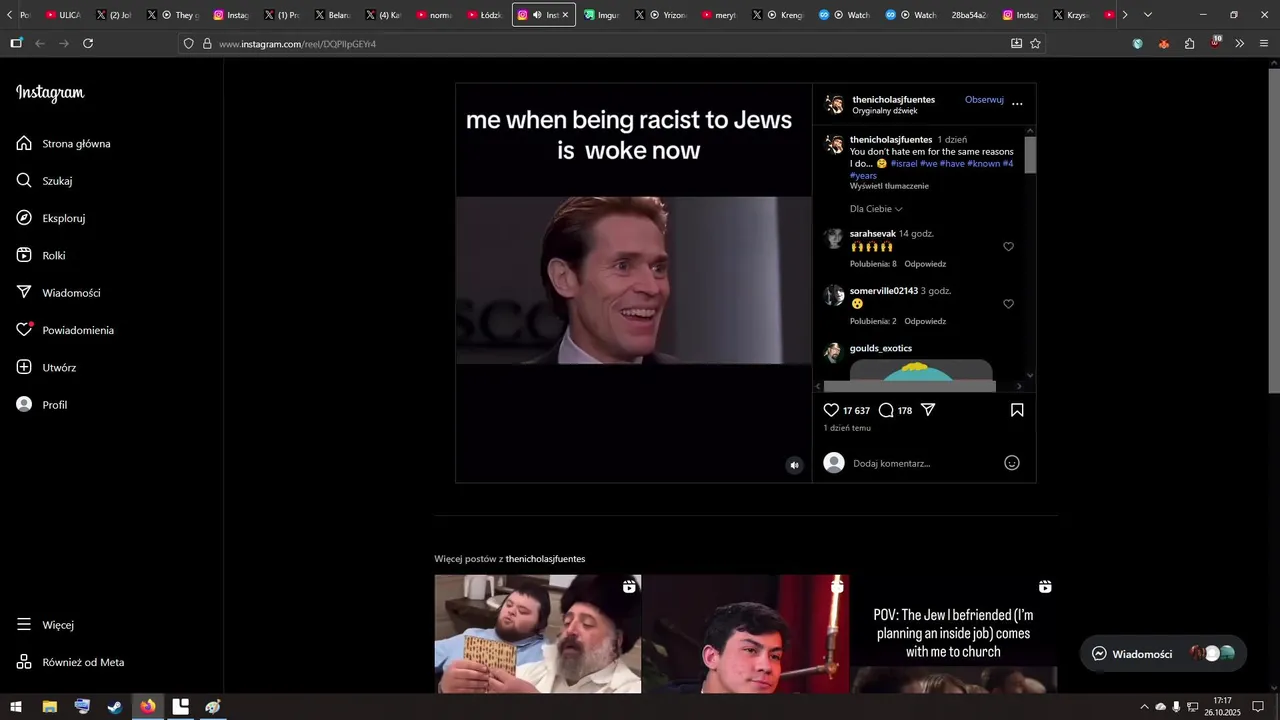Open browser extensions puzzle icon

[x=1189, y=43]
